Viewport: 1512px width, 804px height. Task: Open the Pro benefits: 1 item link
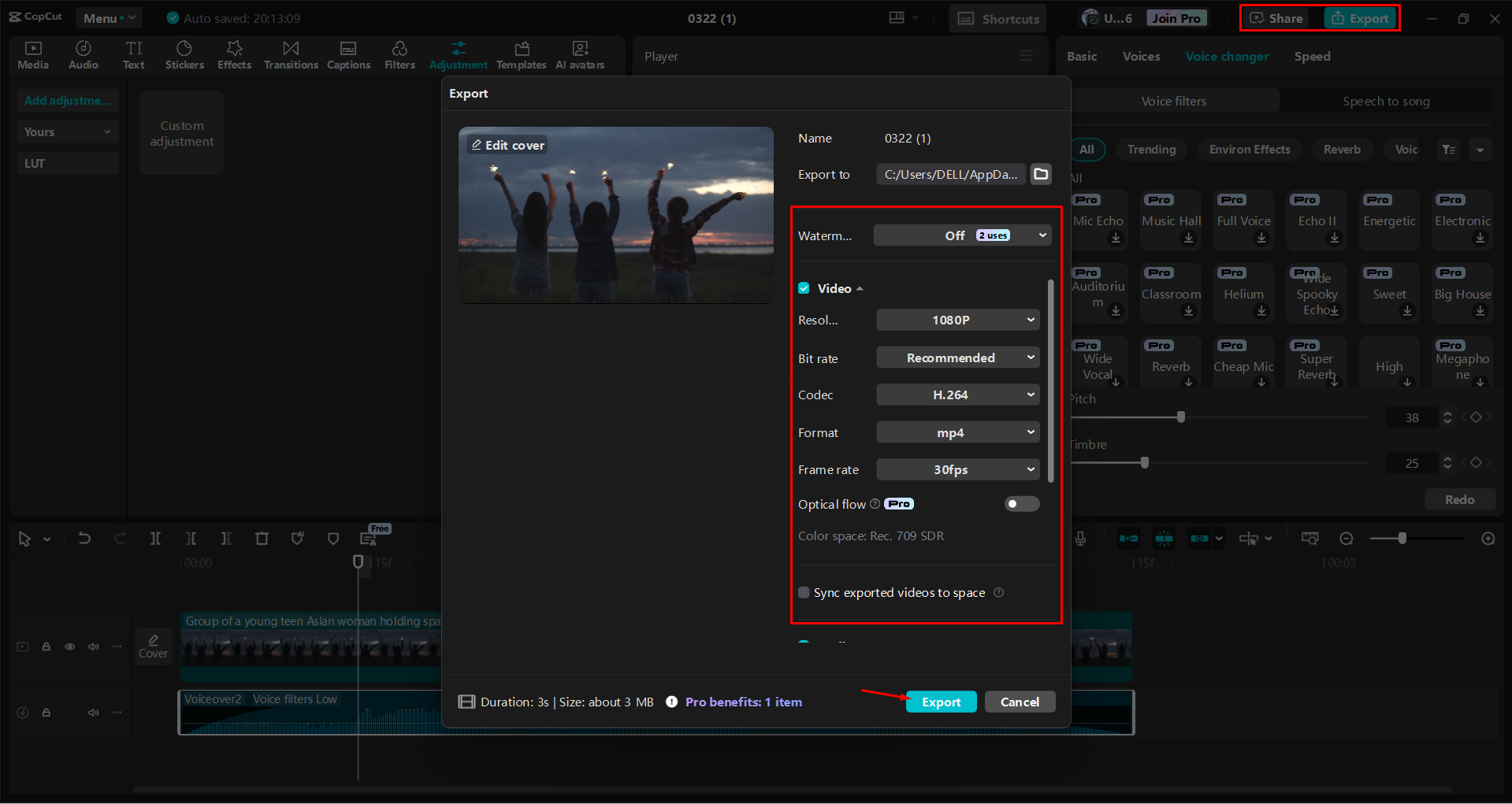point(744,702)
